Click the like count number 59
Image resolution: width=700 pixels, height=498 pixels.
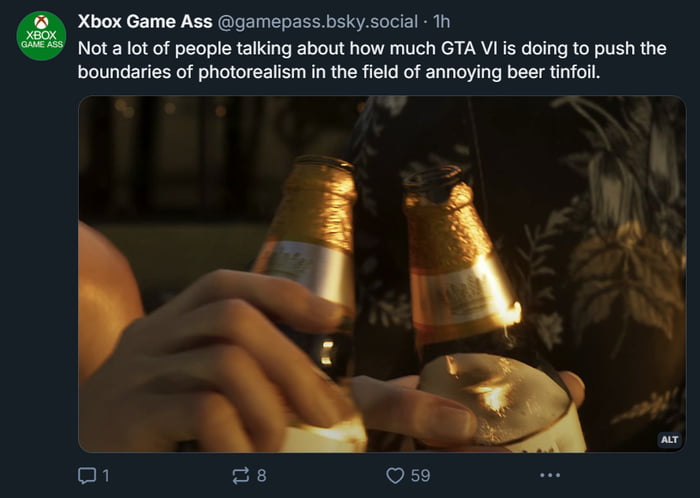(420, 475)
